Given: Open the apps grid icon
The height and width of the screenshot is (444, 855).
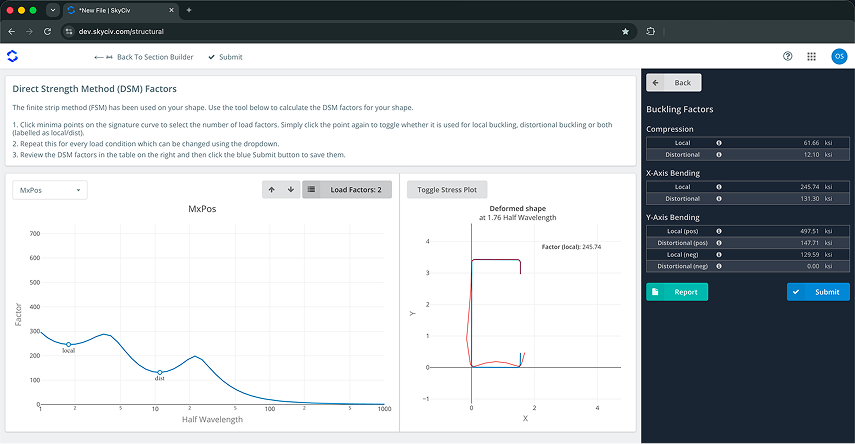Looking at the screenshot, I should point(811,56).
